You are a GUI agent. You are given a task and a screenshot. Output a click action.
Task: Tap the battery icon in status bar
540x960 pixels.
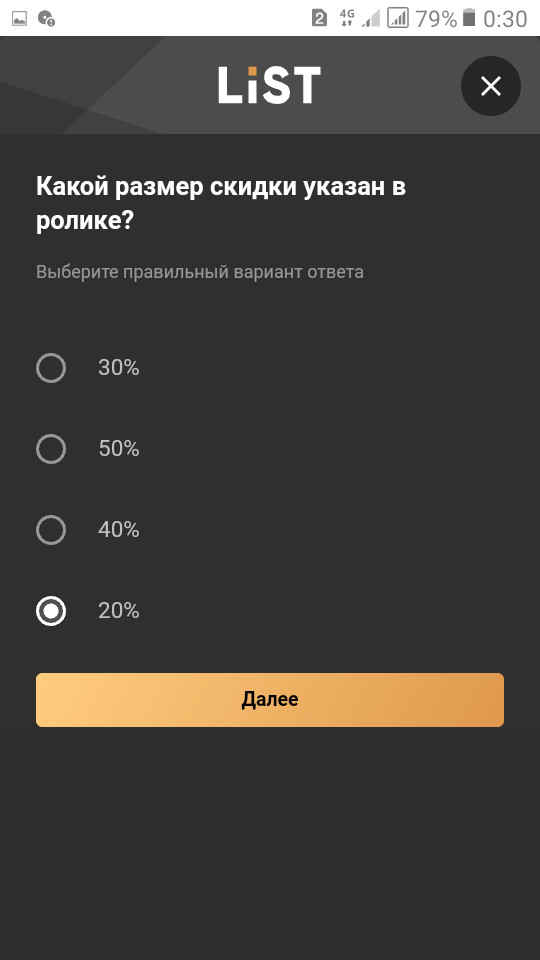click(x=469, y=18)
